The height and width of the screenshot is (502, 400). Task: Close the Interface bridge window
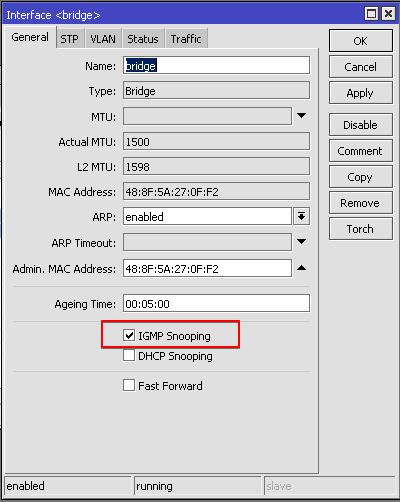coord(388,14)
